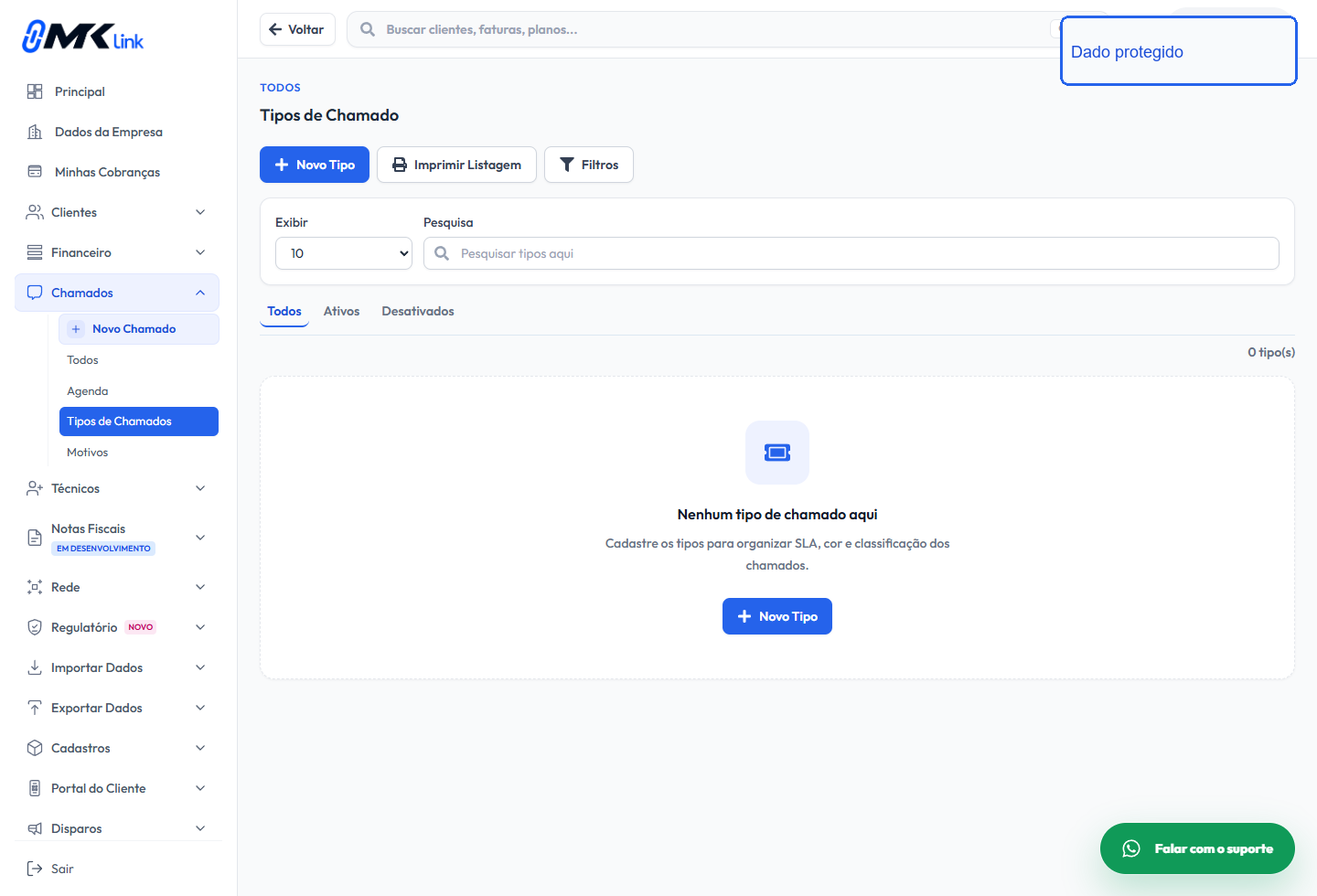The image size is (1317, 896).
Task: Click the Clientes people icon
Action: point(35,212)
